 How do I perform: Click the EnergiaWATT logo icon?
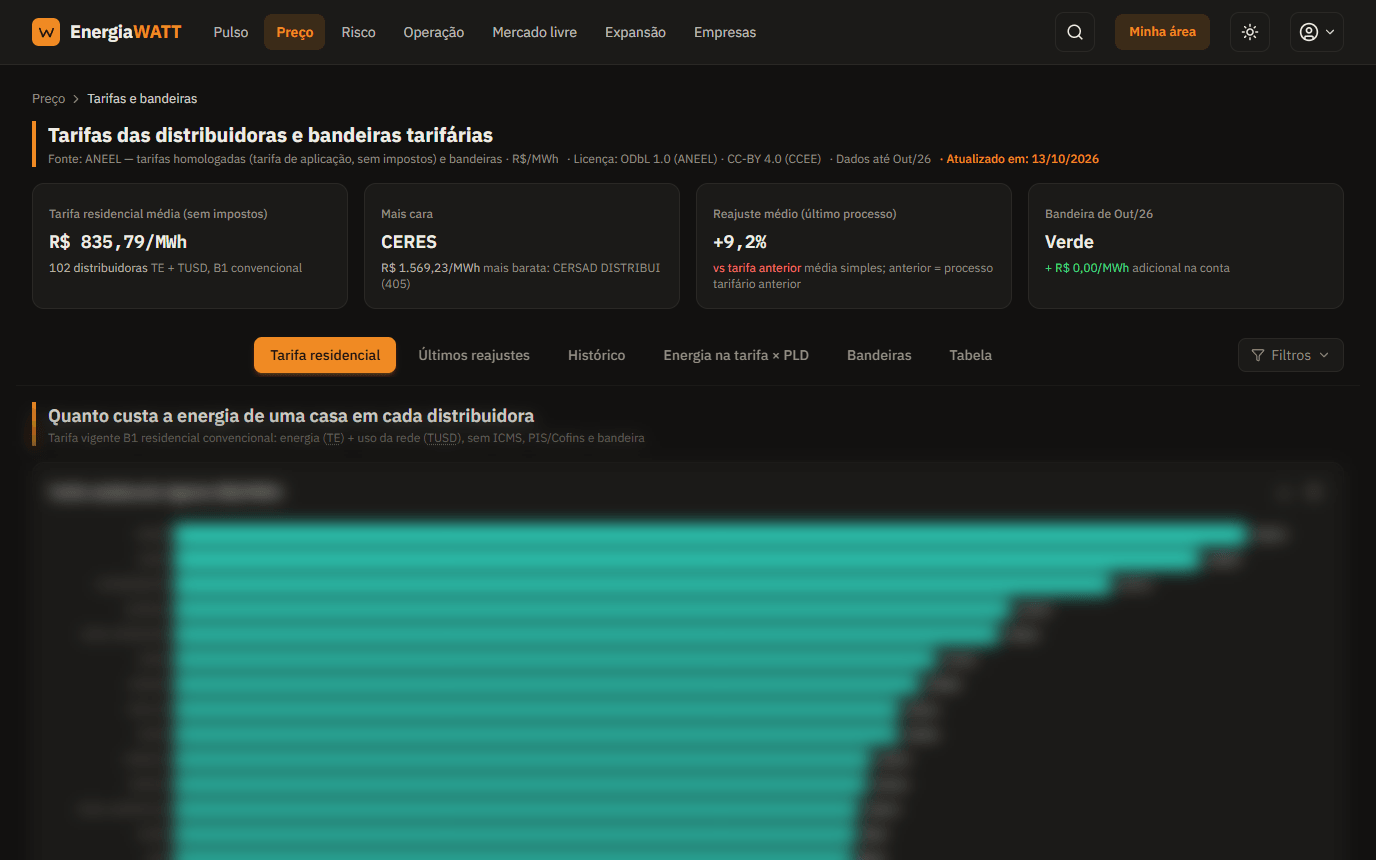[x=46, y=32]
